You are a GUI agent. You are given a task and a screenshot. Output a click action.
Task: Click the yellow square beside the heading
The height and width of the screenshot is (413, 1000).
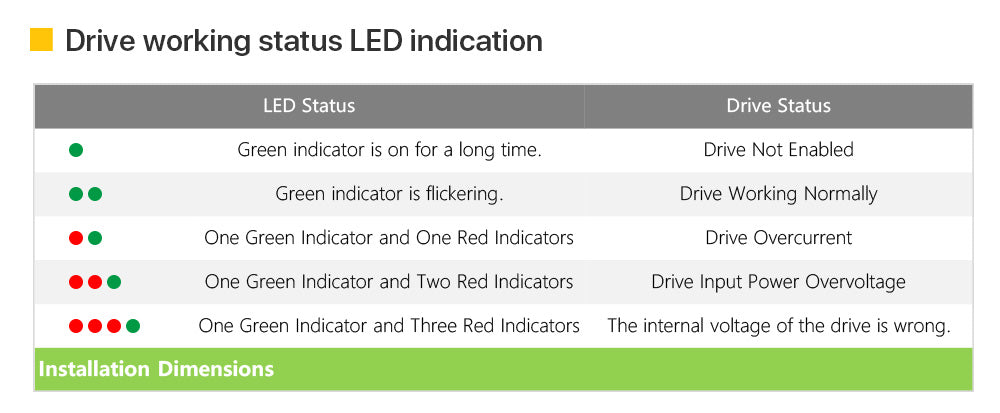point(41,40)
